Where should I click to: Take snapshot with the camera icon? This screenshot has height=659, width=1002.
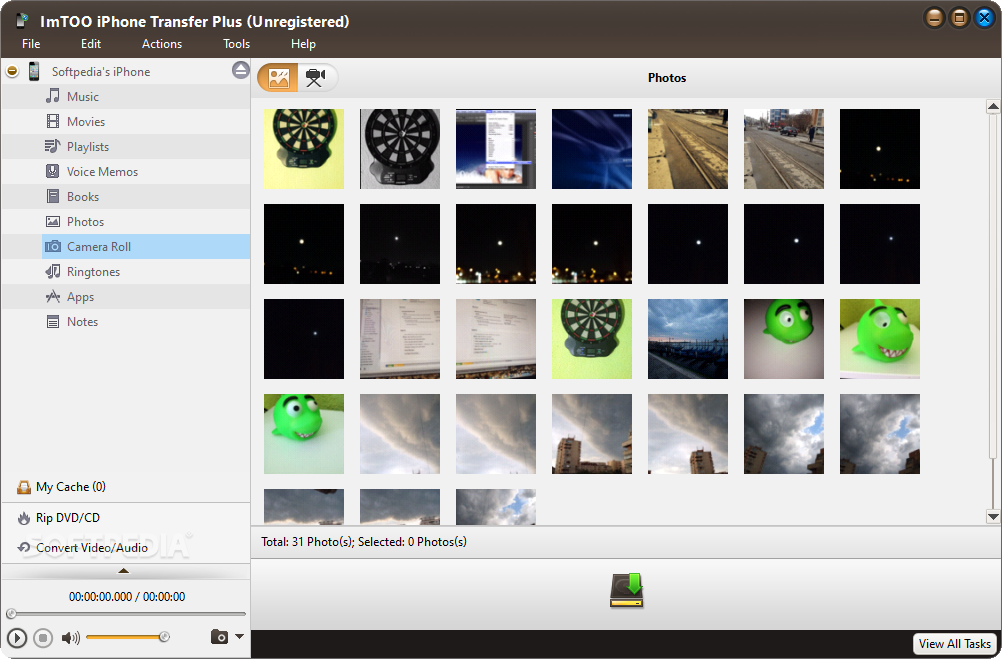click(x=219, y=637)
